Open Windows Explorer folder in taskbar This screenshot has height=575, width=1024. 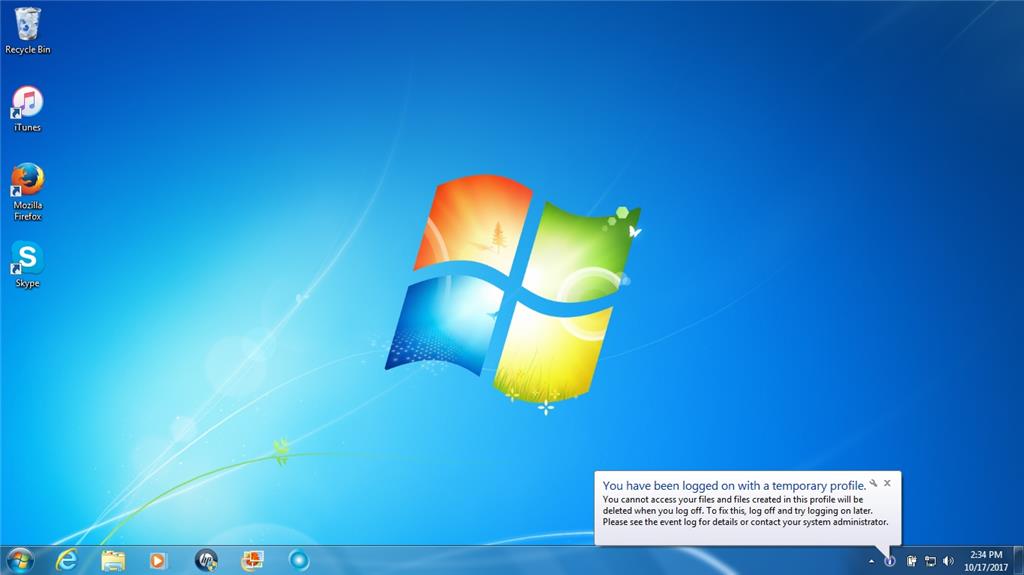coord(113,561)
